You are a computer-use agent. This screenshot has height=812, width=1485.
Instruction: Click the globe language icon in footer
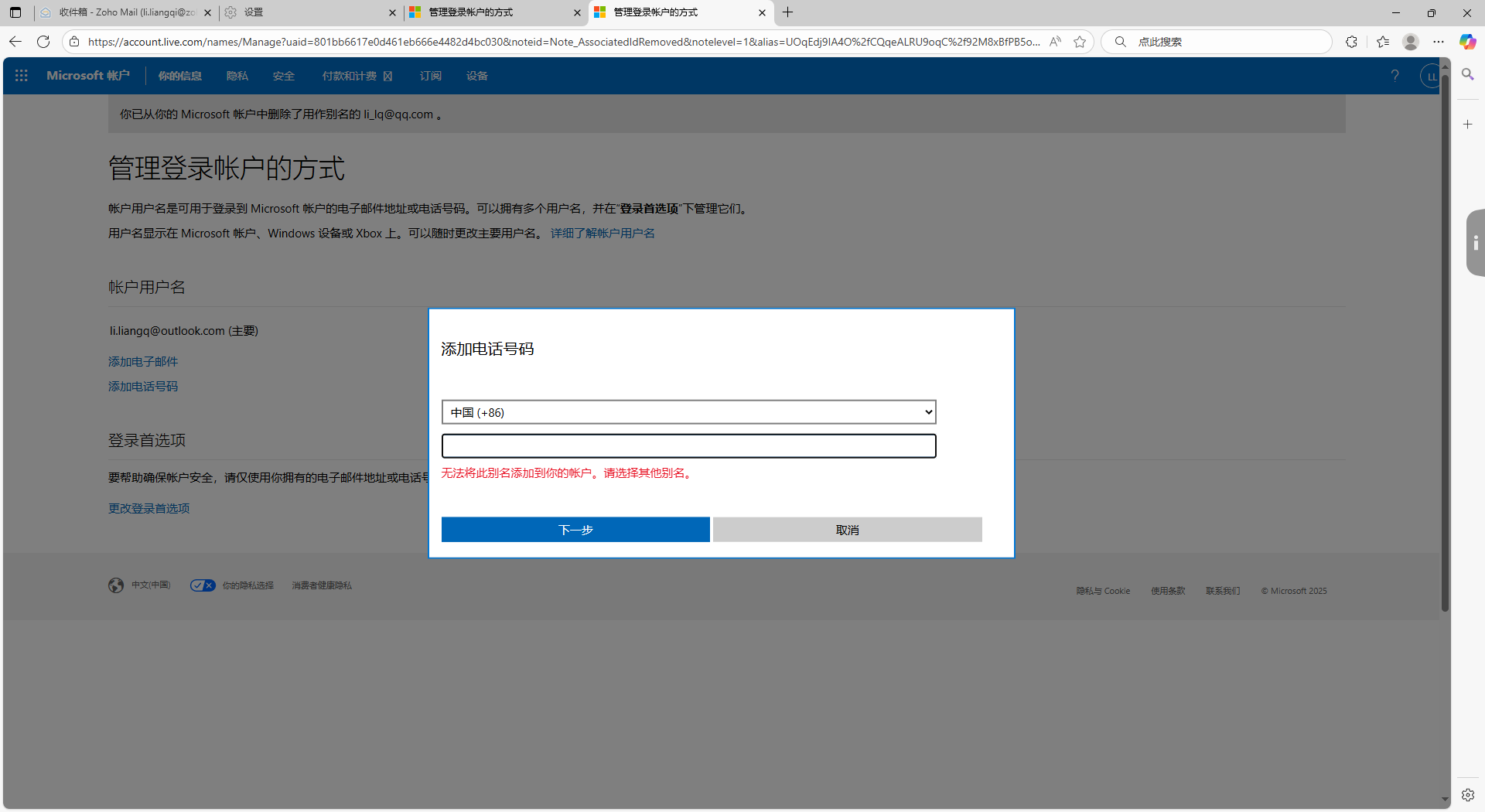[116, 585]
